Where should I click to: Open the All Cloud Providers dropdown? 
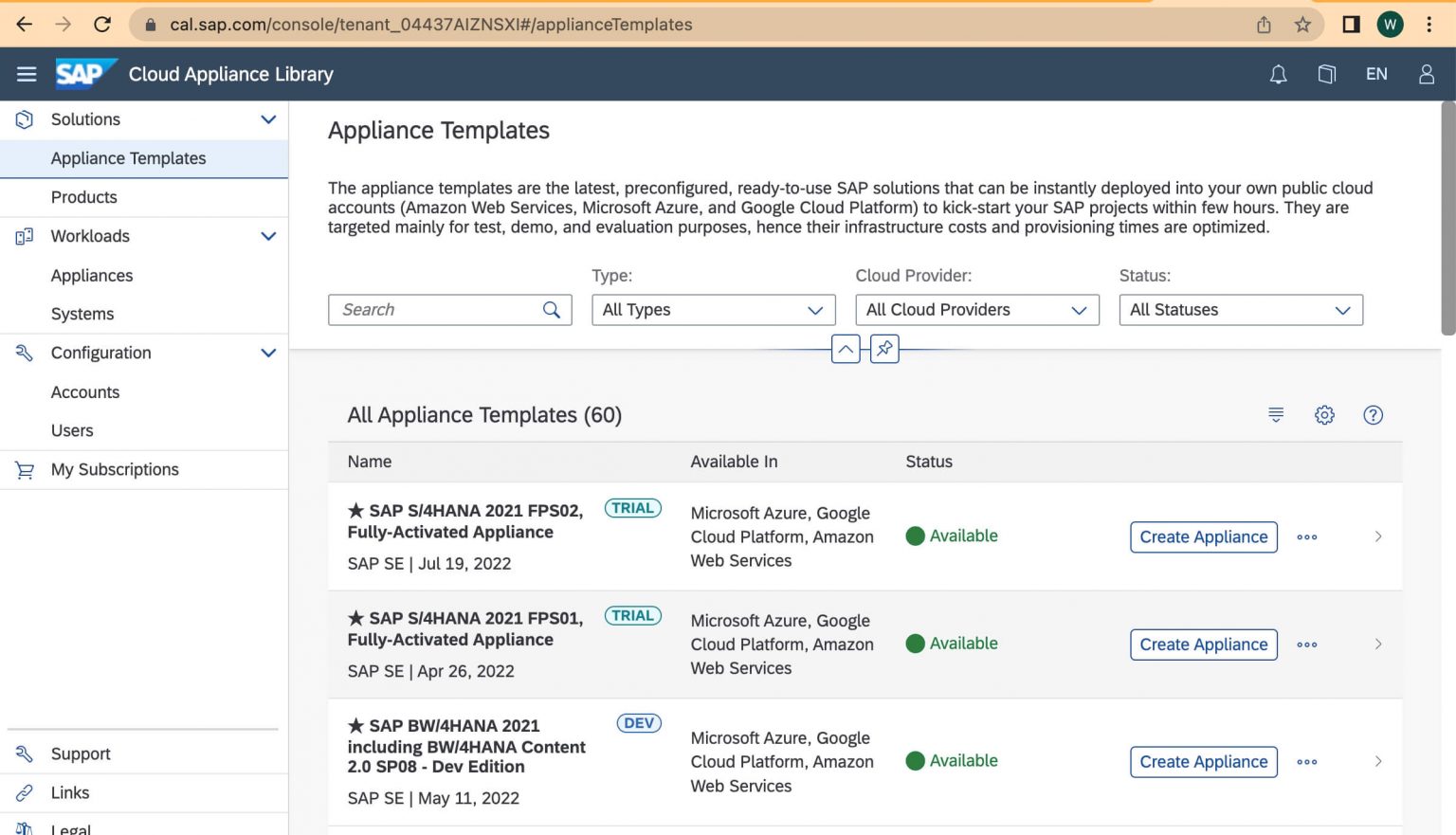976,310
